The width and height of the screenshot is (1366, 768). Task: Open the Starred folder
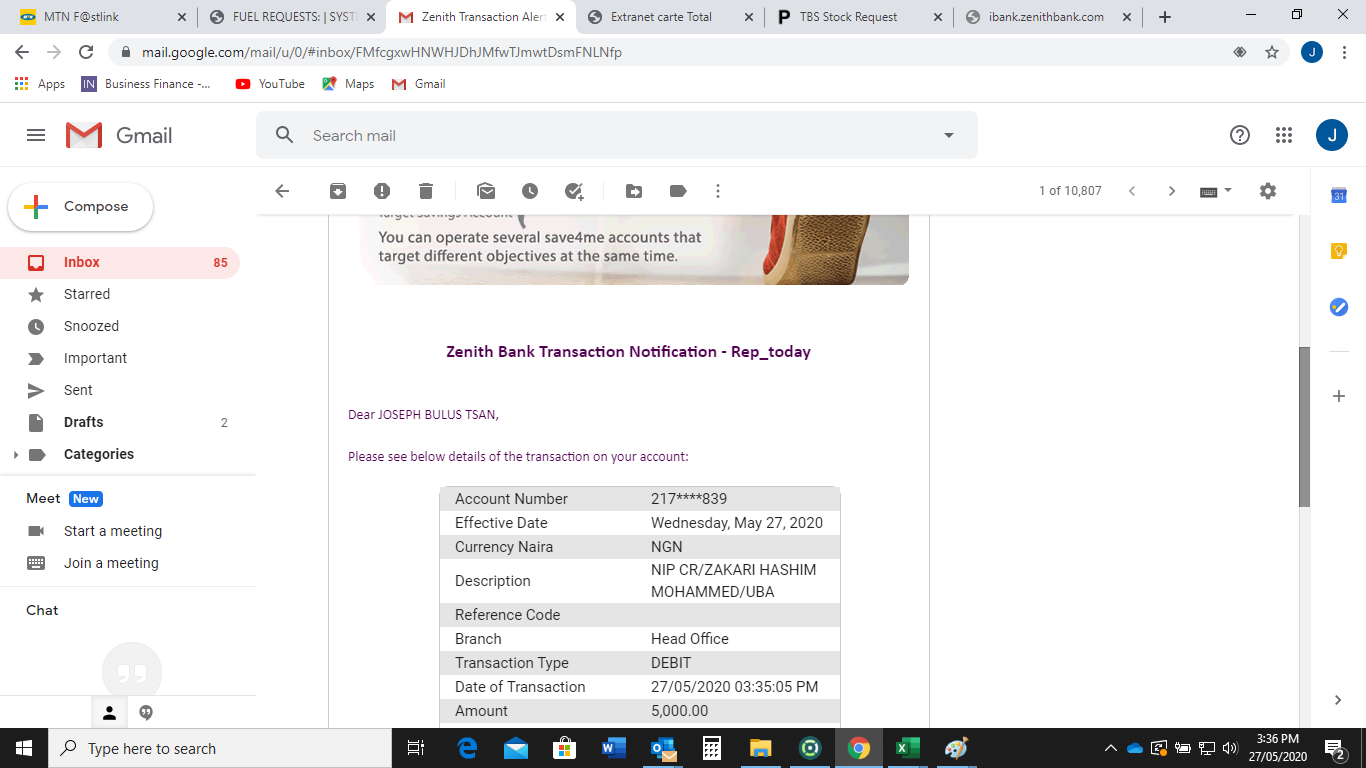120,295
